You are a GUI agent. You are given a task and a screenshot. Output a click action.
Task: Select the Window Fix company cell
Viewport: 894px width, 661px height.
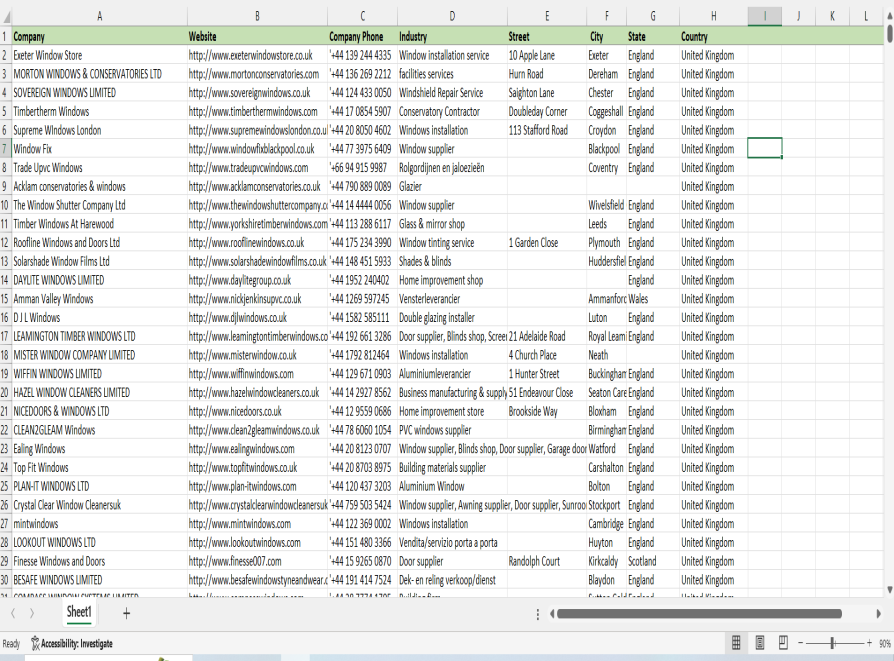coord(99,149)
